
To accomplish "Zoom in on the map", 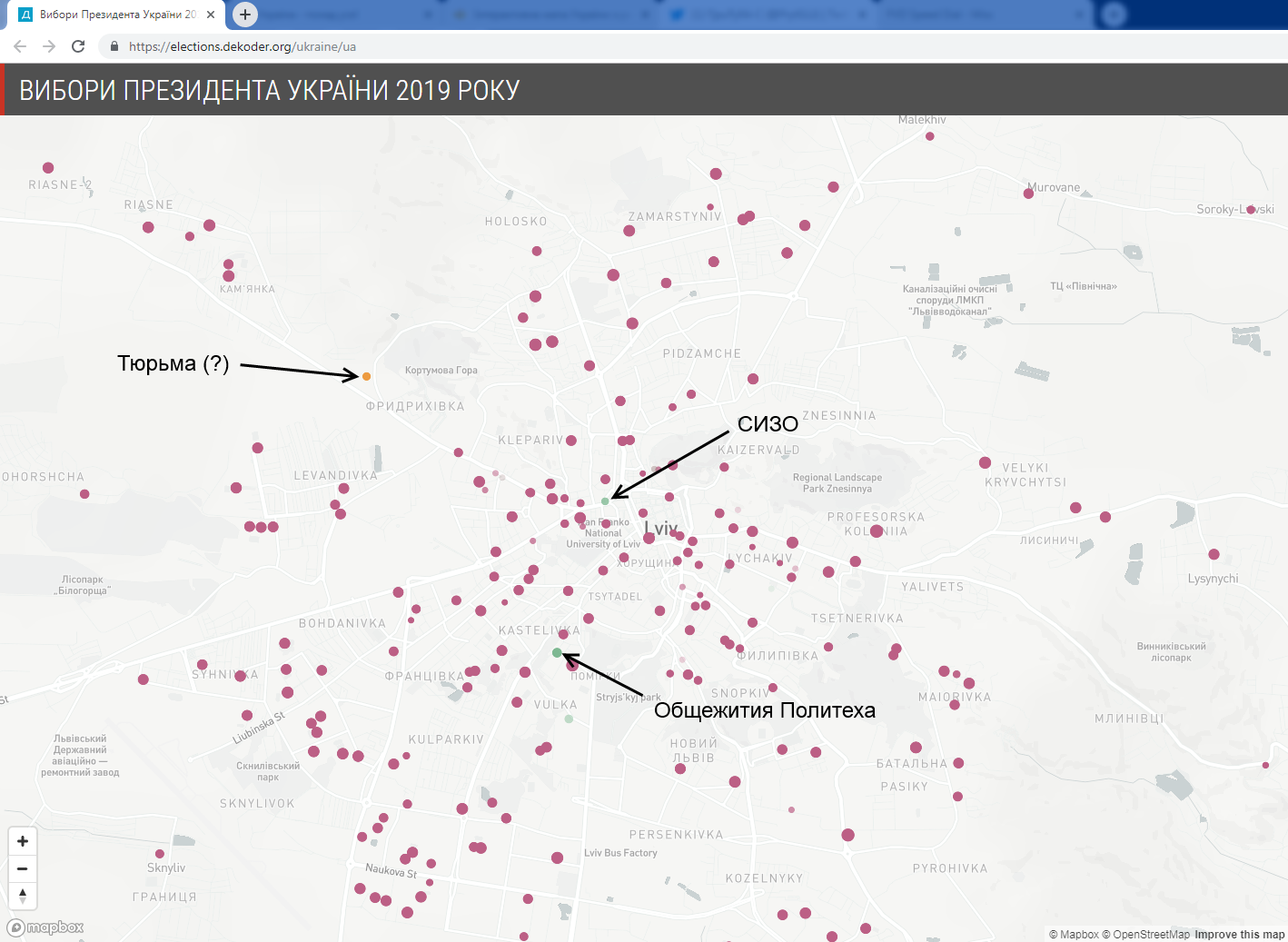I will (x=23, y=841).
